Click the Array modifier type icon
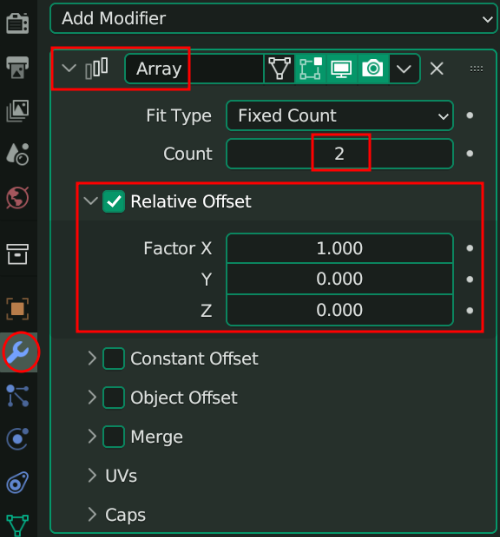Viewport: 500px width, 537px height. [x=97, y=68]
